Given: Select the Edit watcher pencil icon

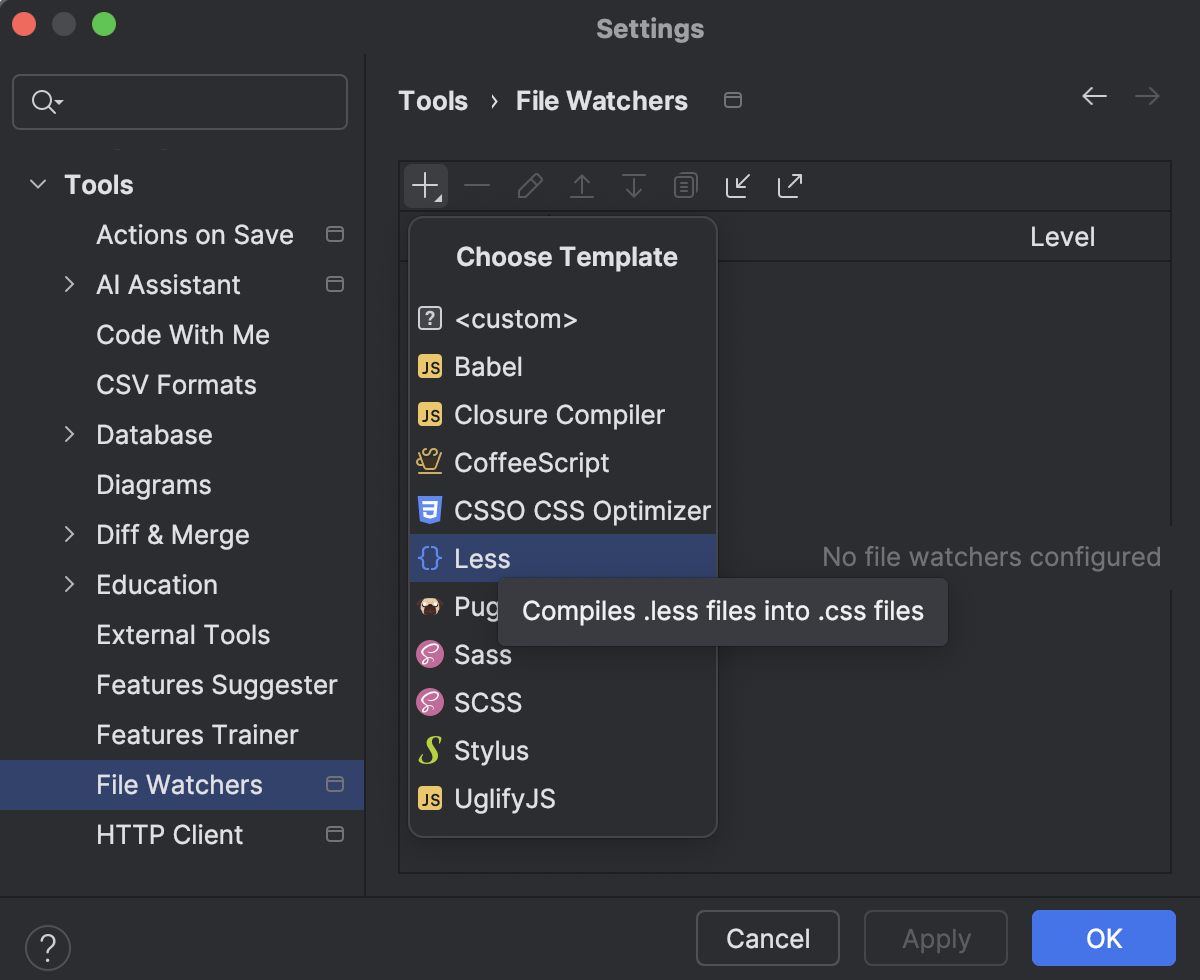Looking at the screenshot, I should tap(529, 185).
